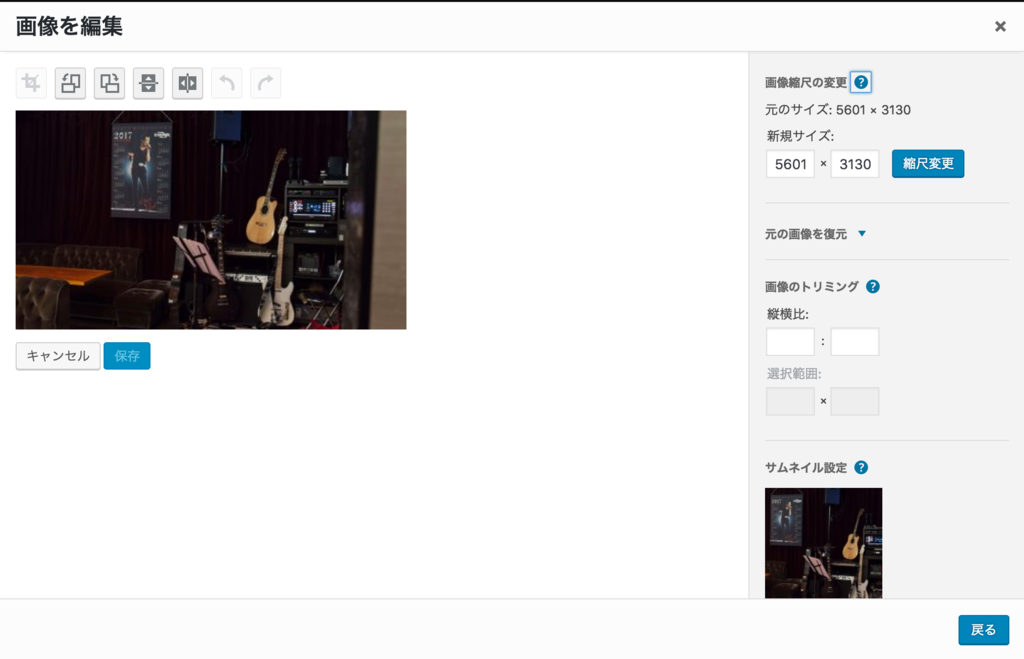The width and height of the screenshot is (1024, 659).
Task: Click the height field showing 3130
Action: 855,164
